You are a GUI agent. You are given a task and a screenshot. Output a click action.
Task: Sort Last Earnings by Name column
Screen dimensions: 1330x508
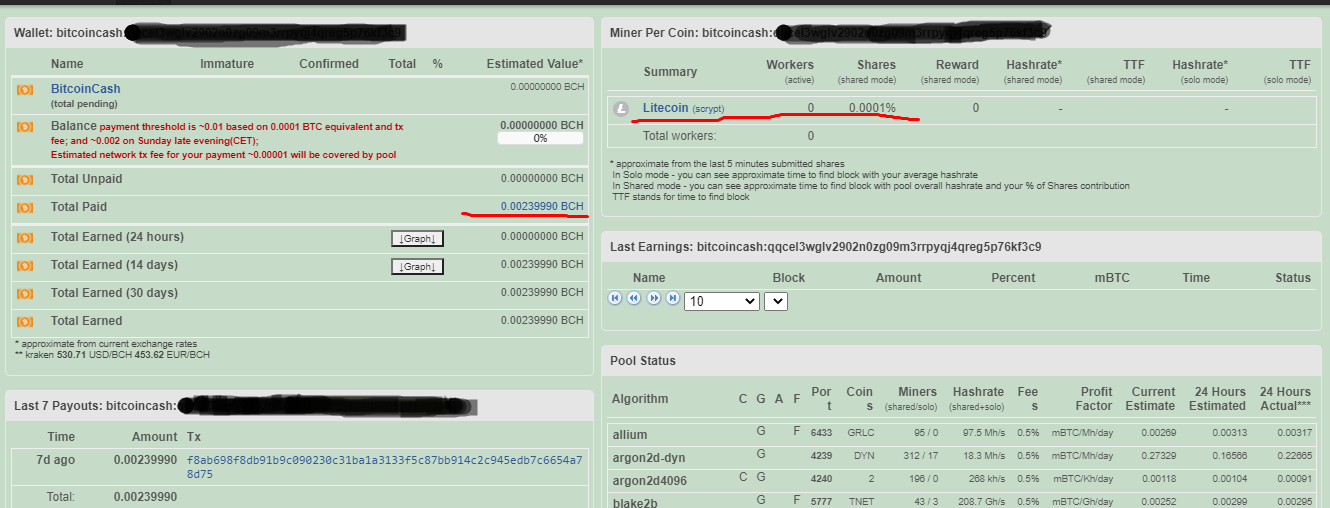pos(649,278)
